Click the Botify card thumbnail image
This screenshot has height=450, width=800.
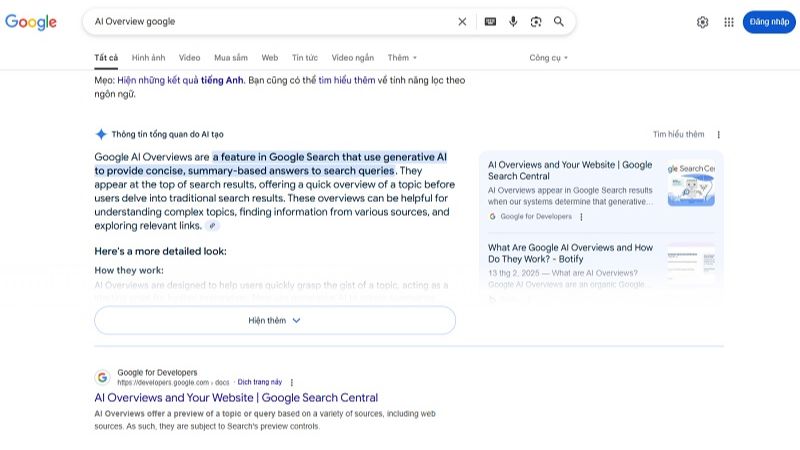coord(691,264)
